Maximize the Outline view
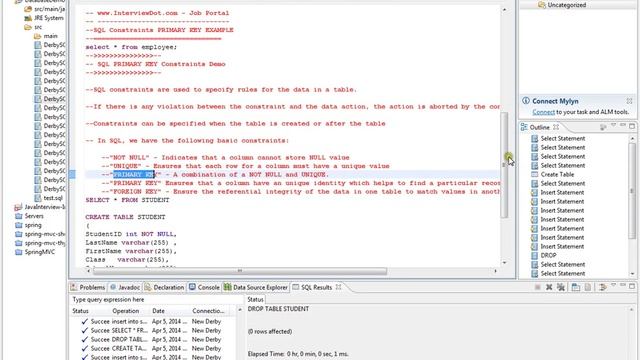 [632, 126]
